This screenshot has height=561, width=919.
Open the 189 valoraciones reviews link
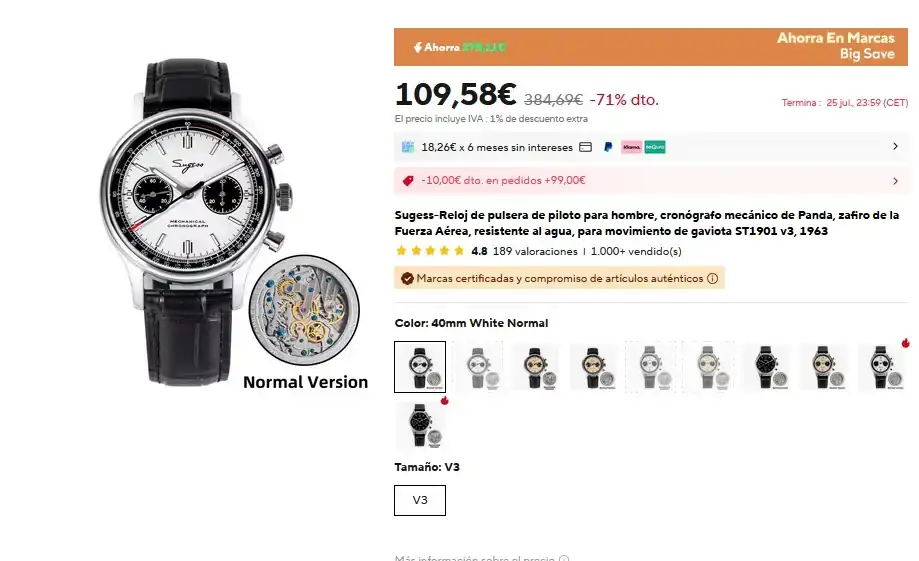(x=535, y=251)
